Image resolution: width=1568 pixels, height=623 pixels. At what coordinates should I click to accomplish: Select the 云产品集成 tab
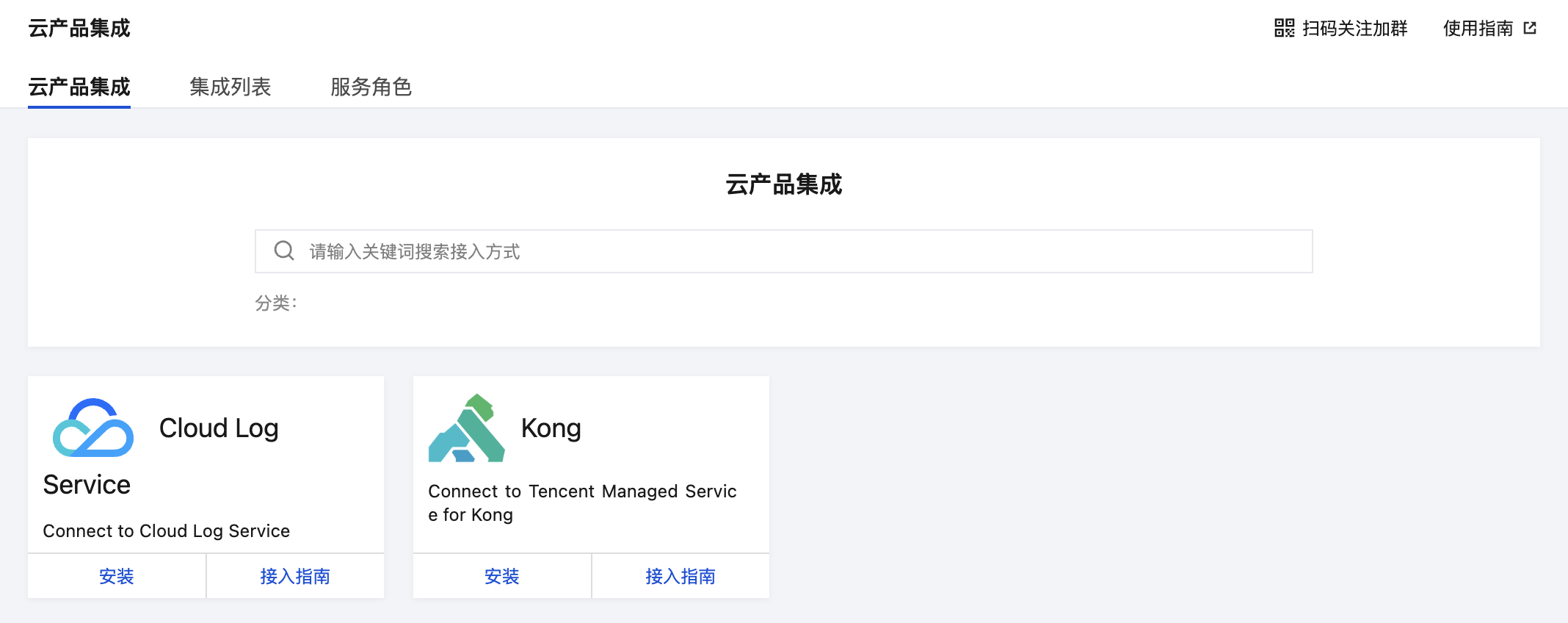tap(79, 87)
